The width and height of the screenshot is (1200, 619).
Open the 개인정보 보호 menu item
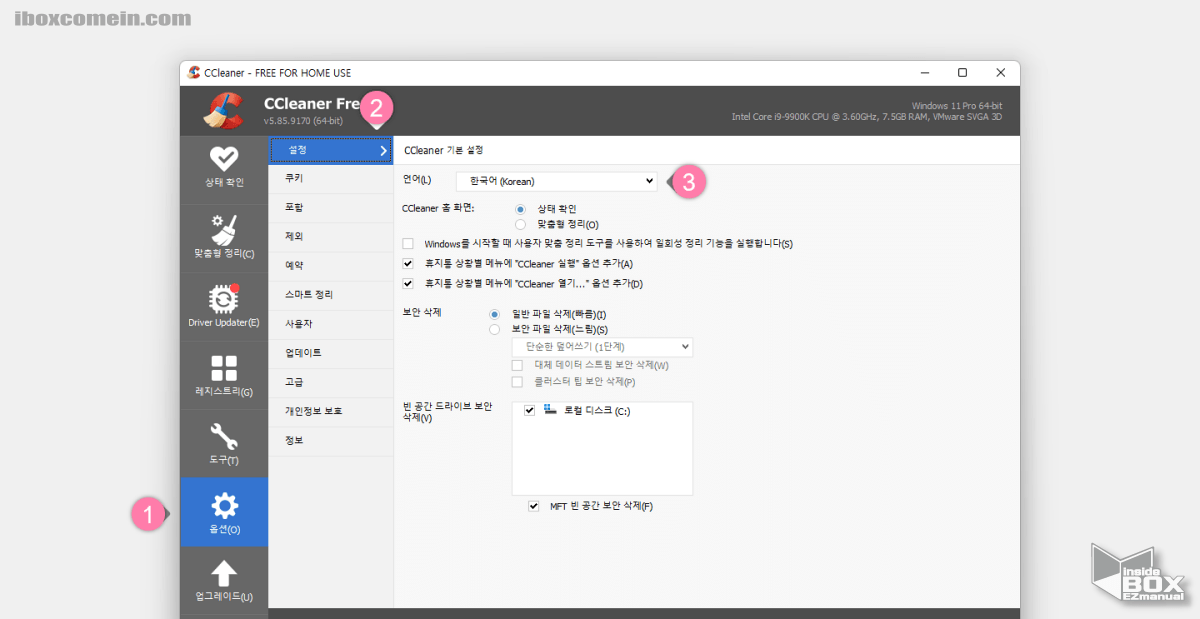330,411
